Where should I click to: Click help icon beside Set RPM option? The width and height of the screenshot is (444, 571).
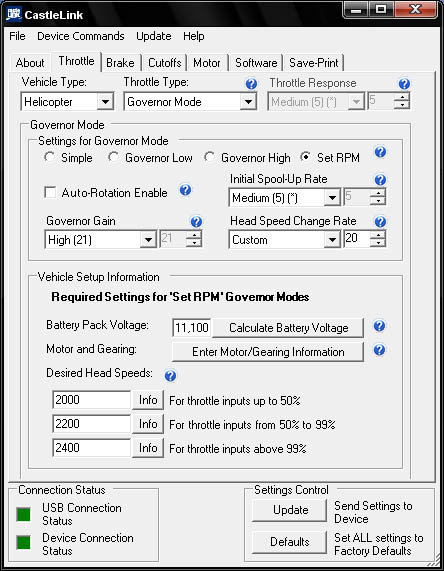(x=380, y=152)
